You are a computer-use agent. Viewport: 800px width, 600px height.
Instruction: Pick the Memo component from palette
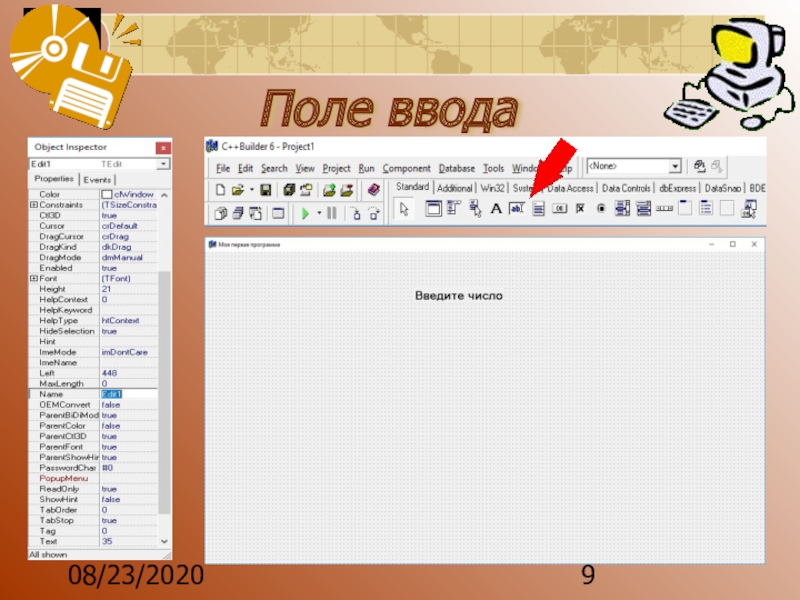(x=538, y=209)
